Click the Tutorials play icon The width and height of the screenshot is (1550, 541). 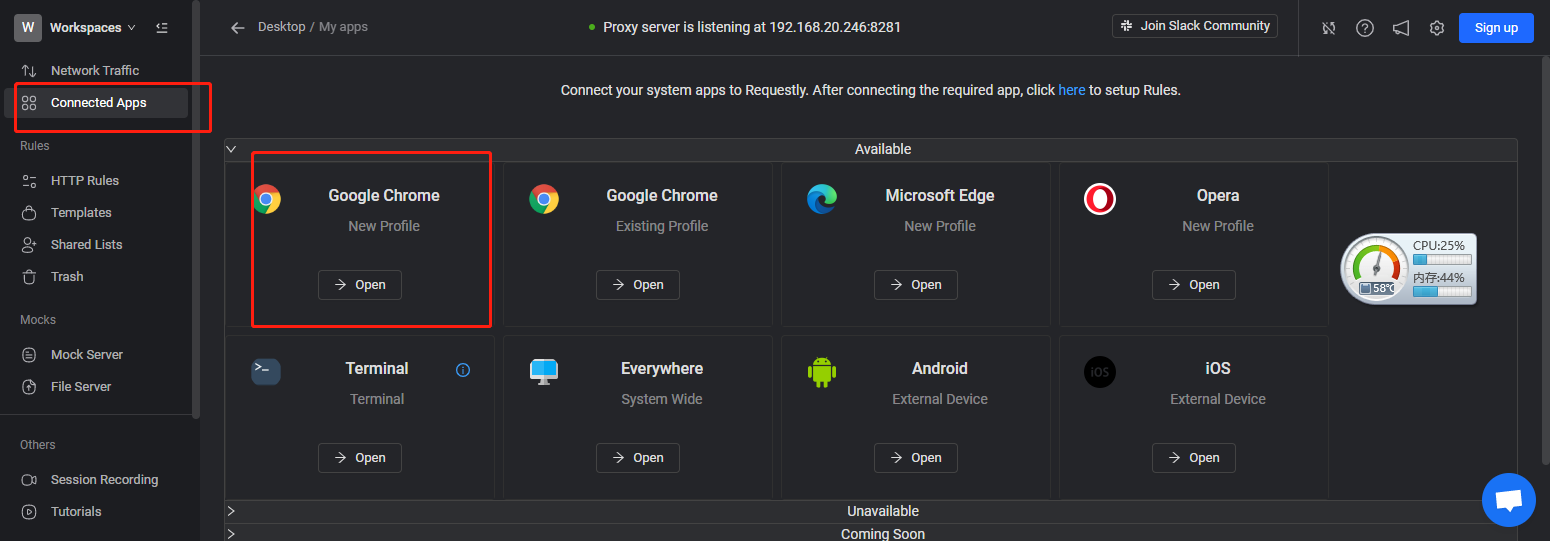pos(29,511)
